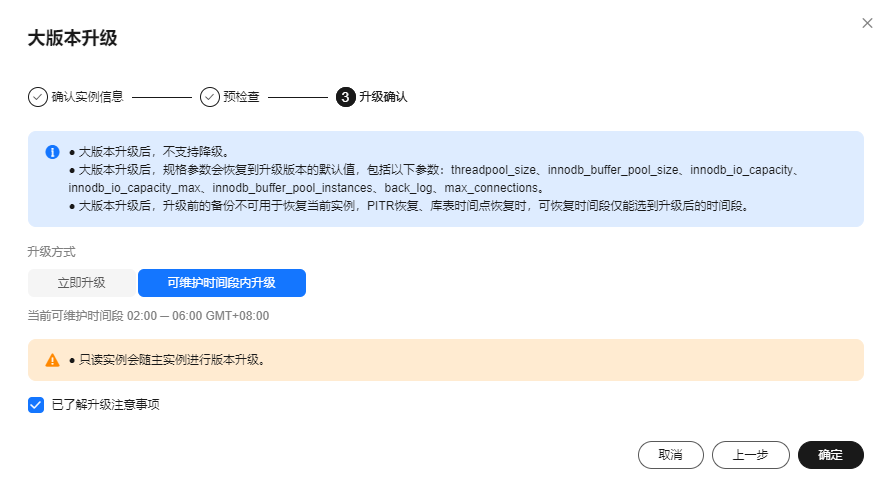Uncheck the 已了解升级注意事项 checkbox
The height and width of the screenshot is (490, 885).
point(36,405)
